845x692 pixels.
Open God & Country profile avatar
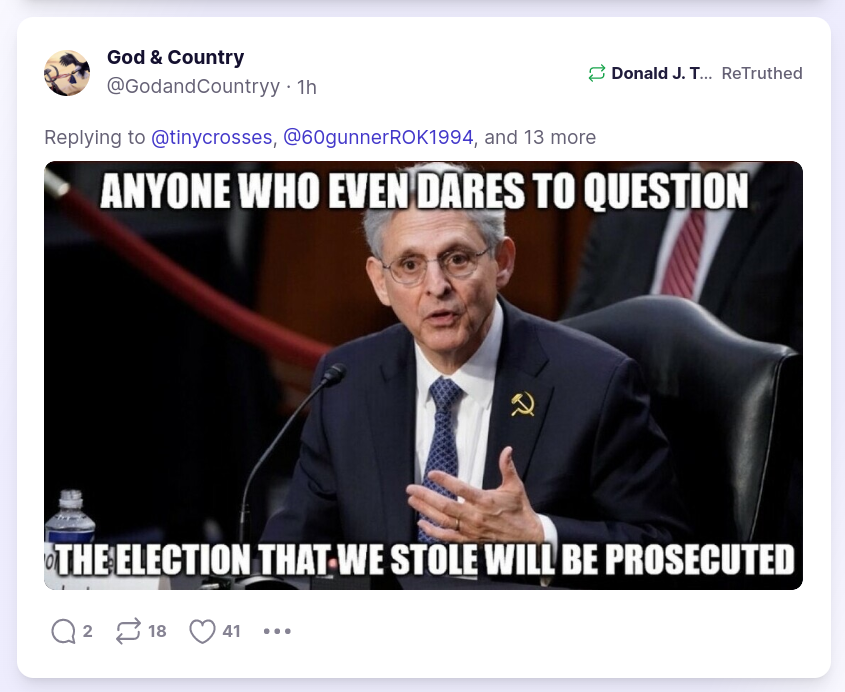tap(67, 73)
